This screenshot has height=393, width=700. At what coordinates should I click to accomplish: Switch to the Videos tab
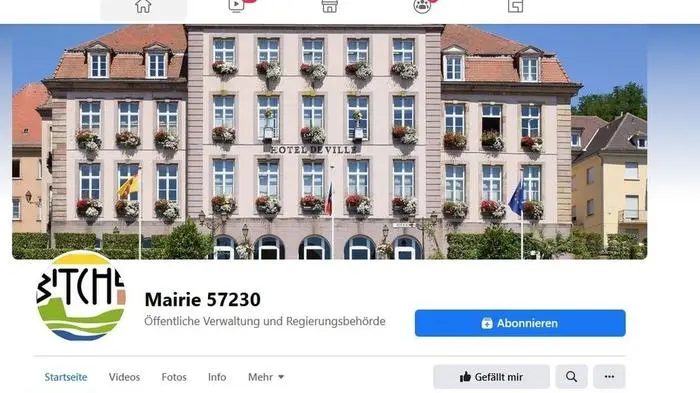click(x=125, y=377)
